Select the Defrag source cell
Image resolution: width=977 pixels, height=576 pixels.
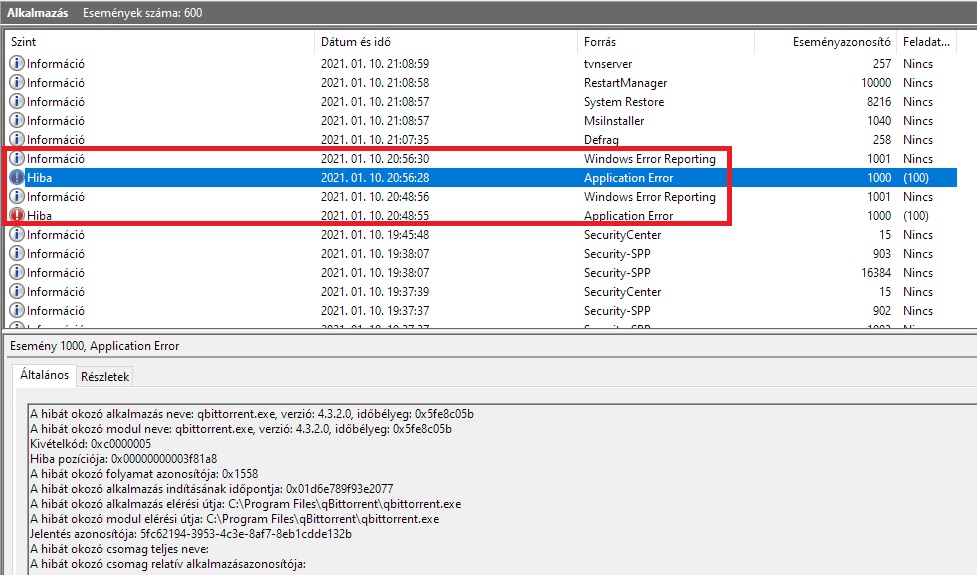point(601,140)
